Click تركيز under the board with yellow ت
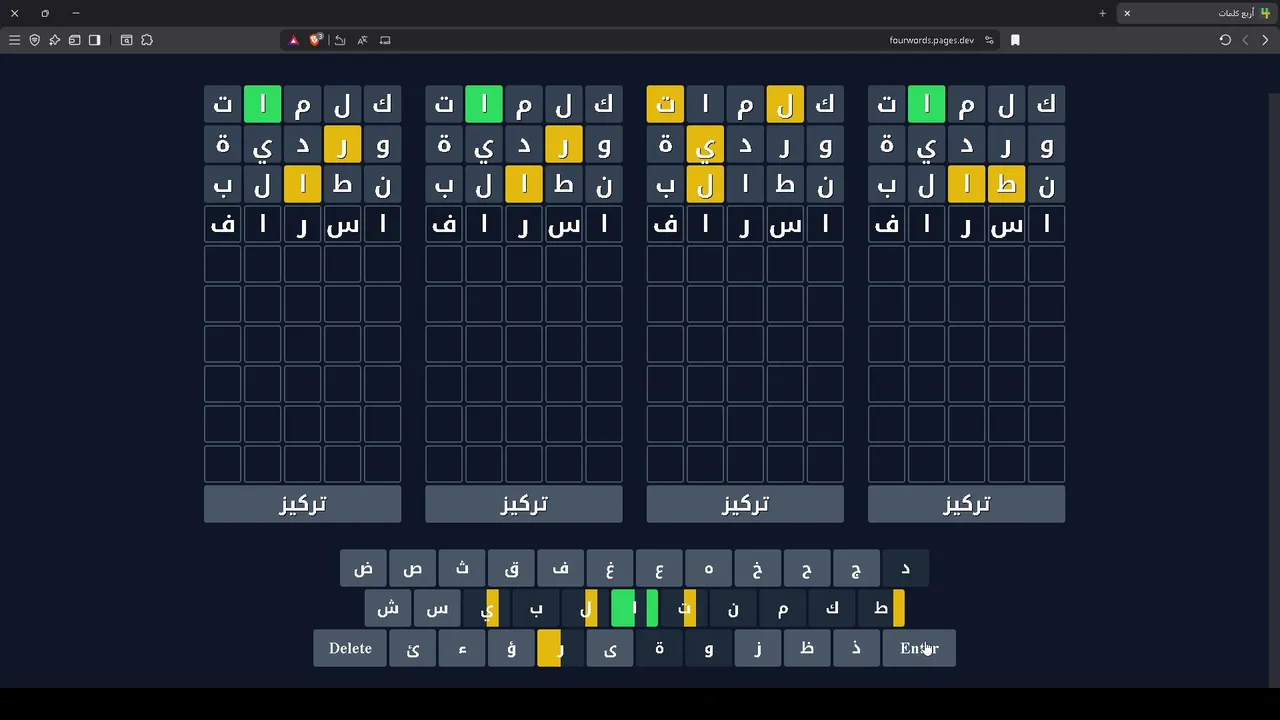Screen dimensions: 1280x720 [745, 504]
